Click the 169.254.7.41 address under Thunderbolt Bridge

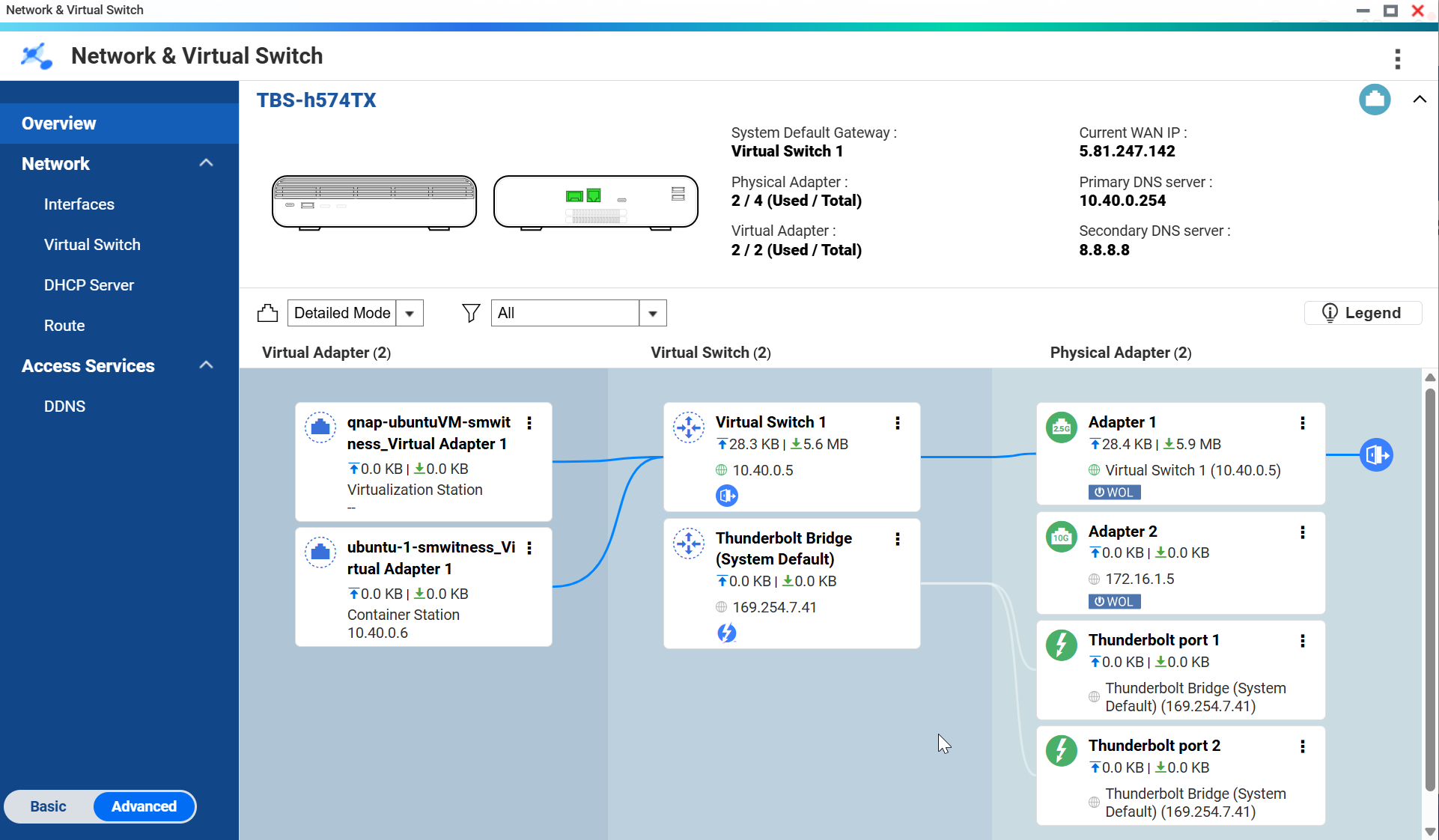click(774, 607)
